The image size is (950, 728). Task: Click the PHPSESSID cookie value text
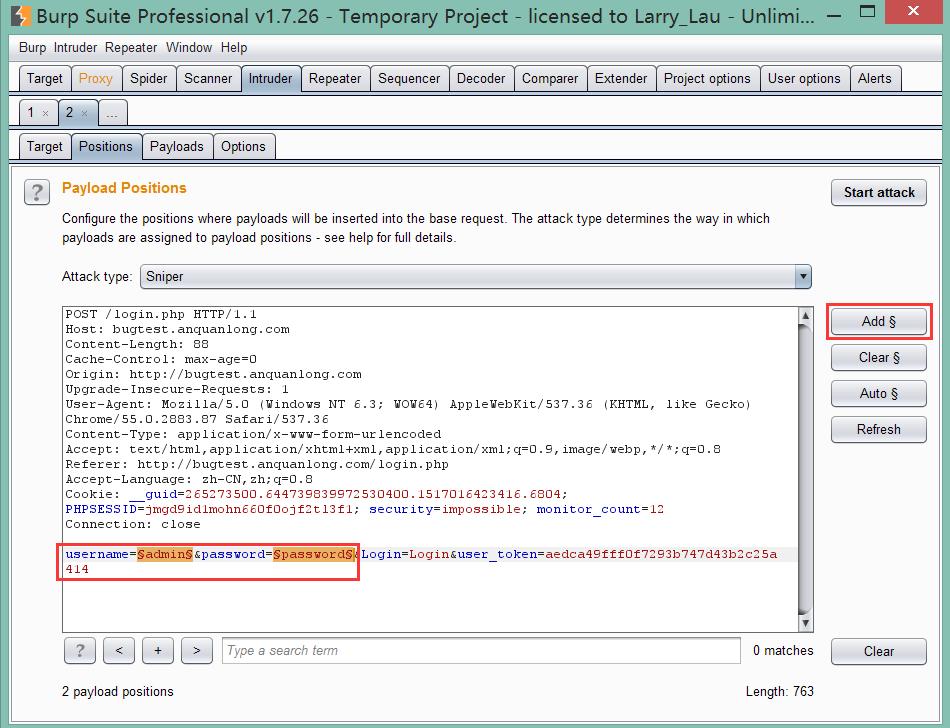click(x=249, y=509)
